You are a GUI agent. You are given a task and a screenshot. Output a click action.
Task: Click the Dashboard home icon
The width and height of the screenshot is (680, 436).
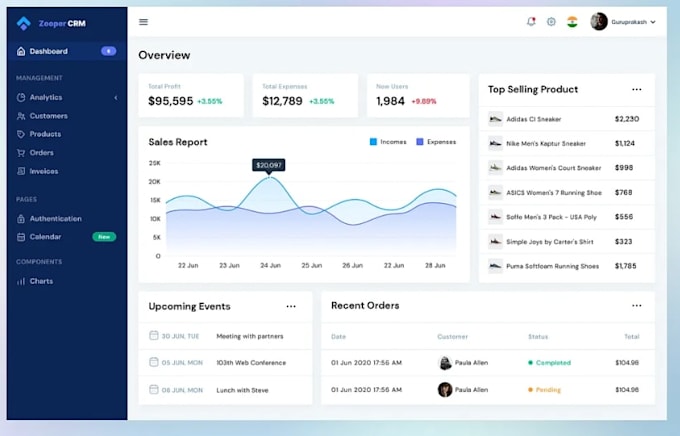(x=21, y=51)
